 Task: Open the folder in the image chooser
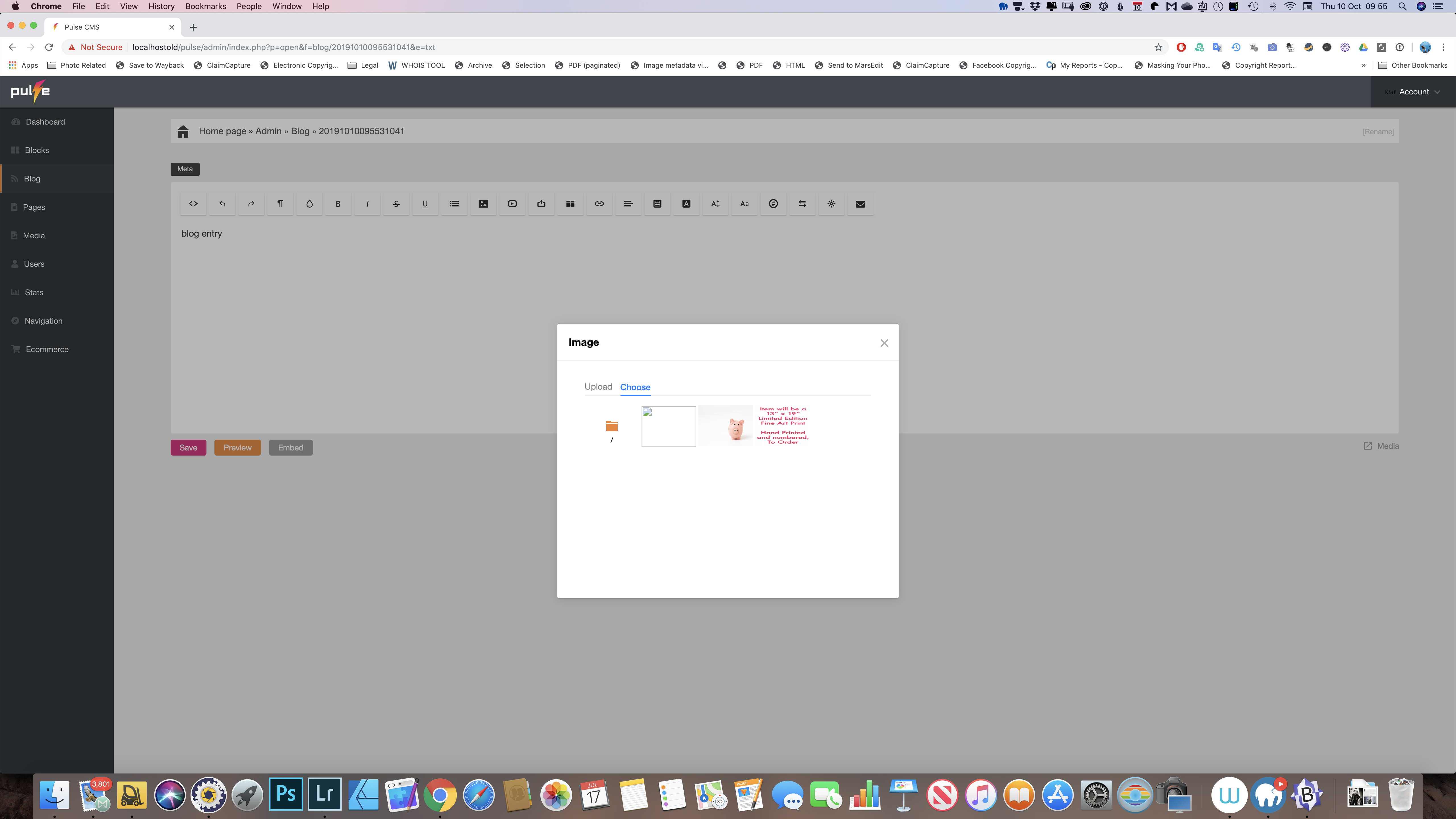click(x=612, y=426)
